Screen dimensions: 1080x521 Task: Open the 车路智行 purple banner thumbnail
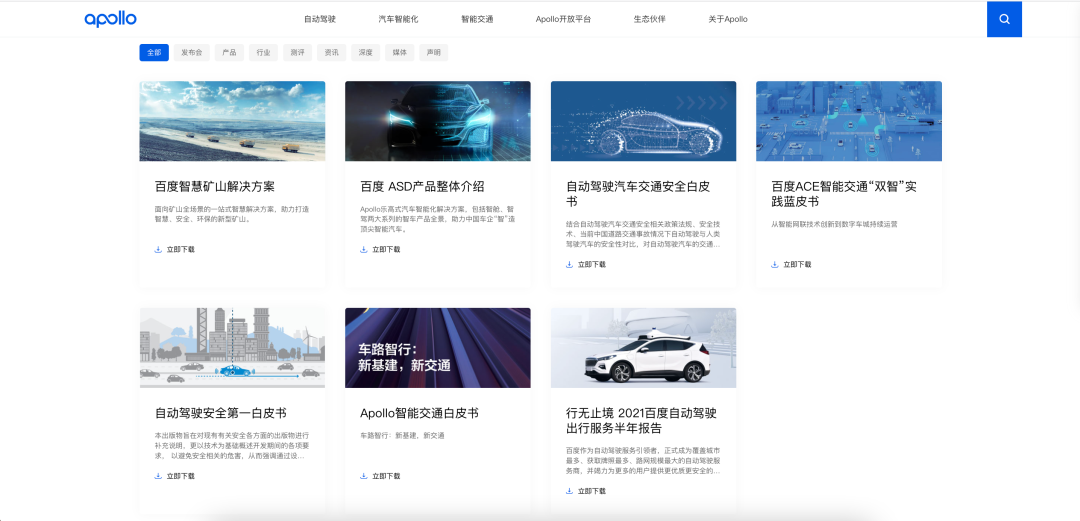[438, 348]
